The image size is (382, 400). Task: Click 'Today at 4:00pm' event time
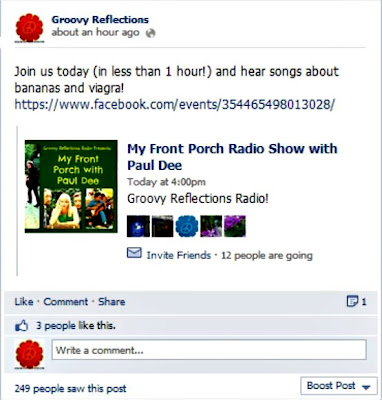(x=166, y=182)
